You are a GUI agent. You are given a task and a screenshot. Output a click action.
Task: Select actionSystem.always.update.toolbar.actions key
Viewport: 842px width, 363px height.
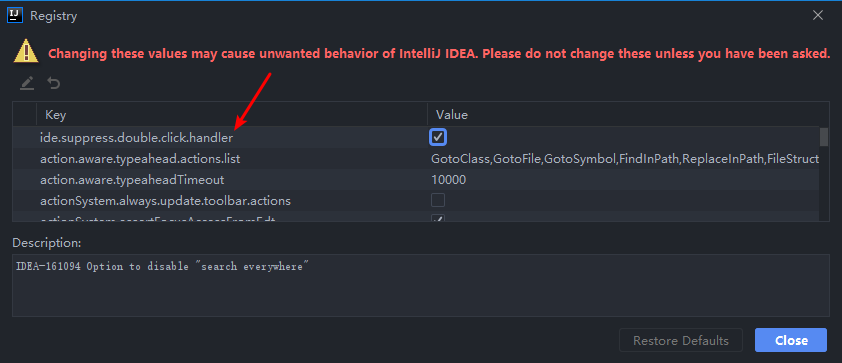165,201
